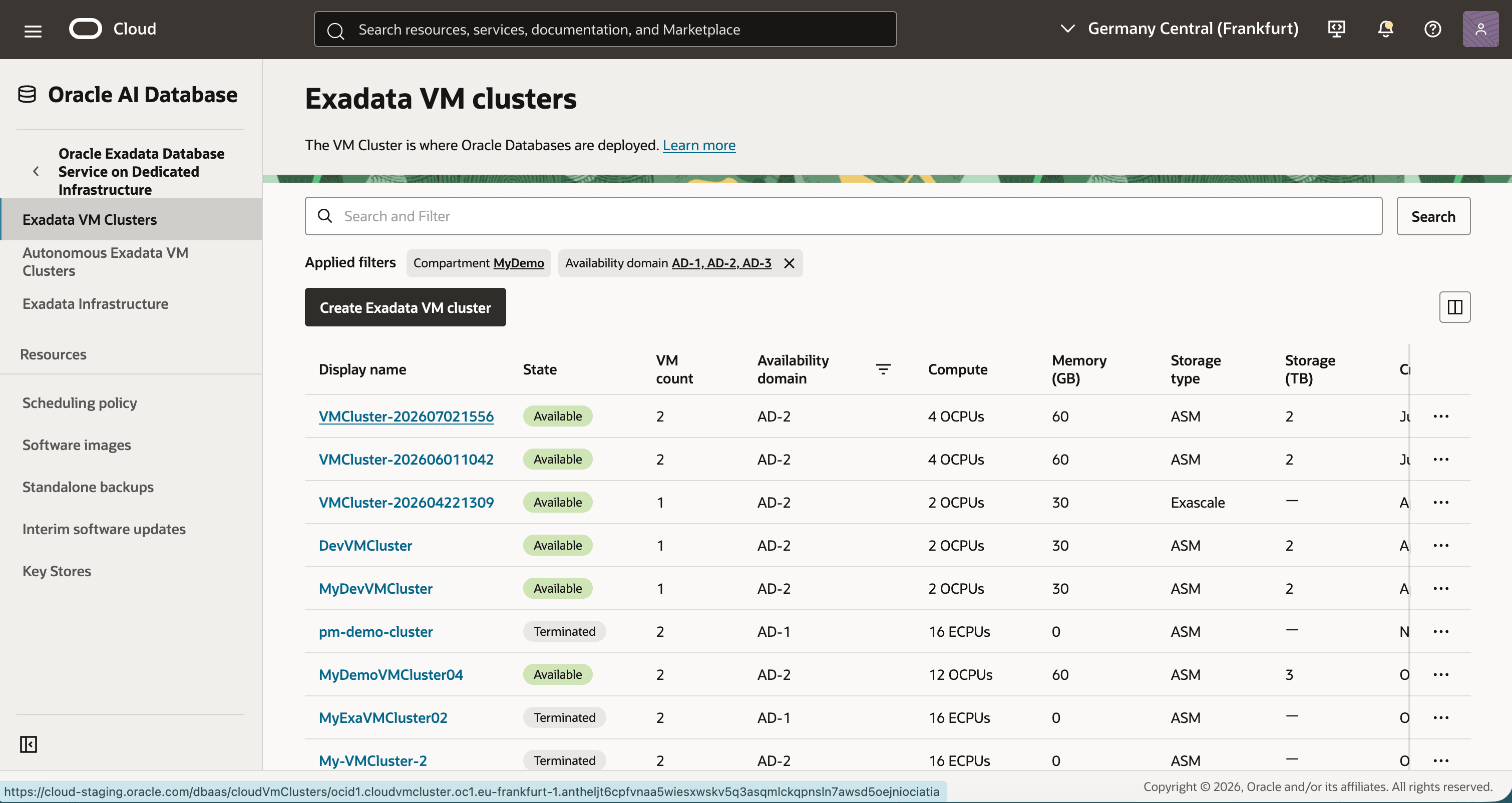Open My-VMCluster-2 details
Viewport: 1512px width, 803px height.
point(372,761)
